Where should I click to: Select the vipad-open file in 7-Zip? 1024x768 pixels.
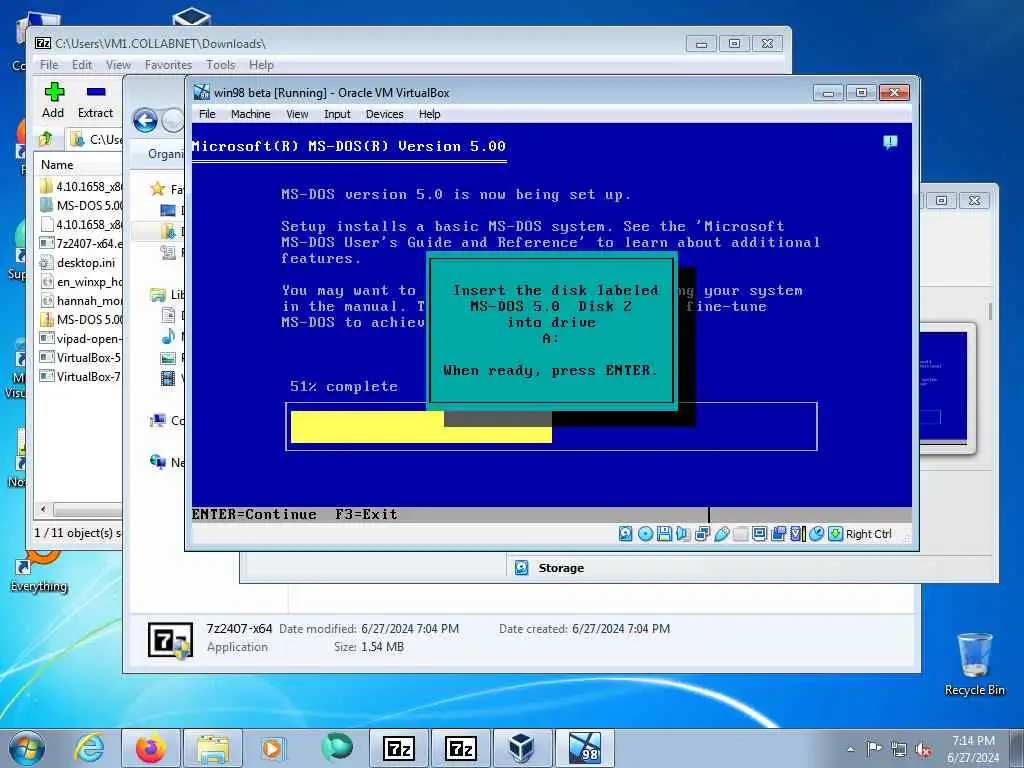point(81,339)
